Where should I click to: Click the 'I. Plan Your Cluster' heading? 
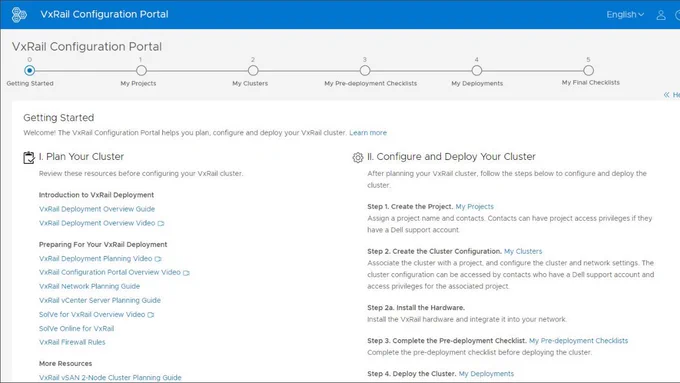click(x=82, y=157)
